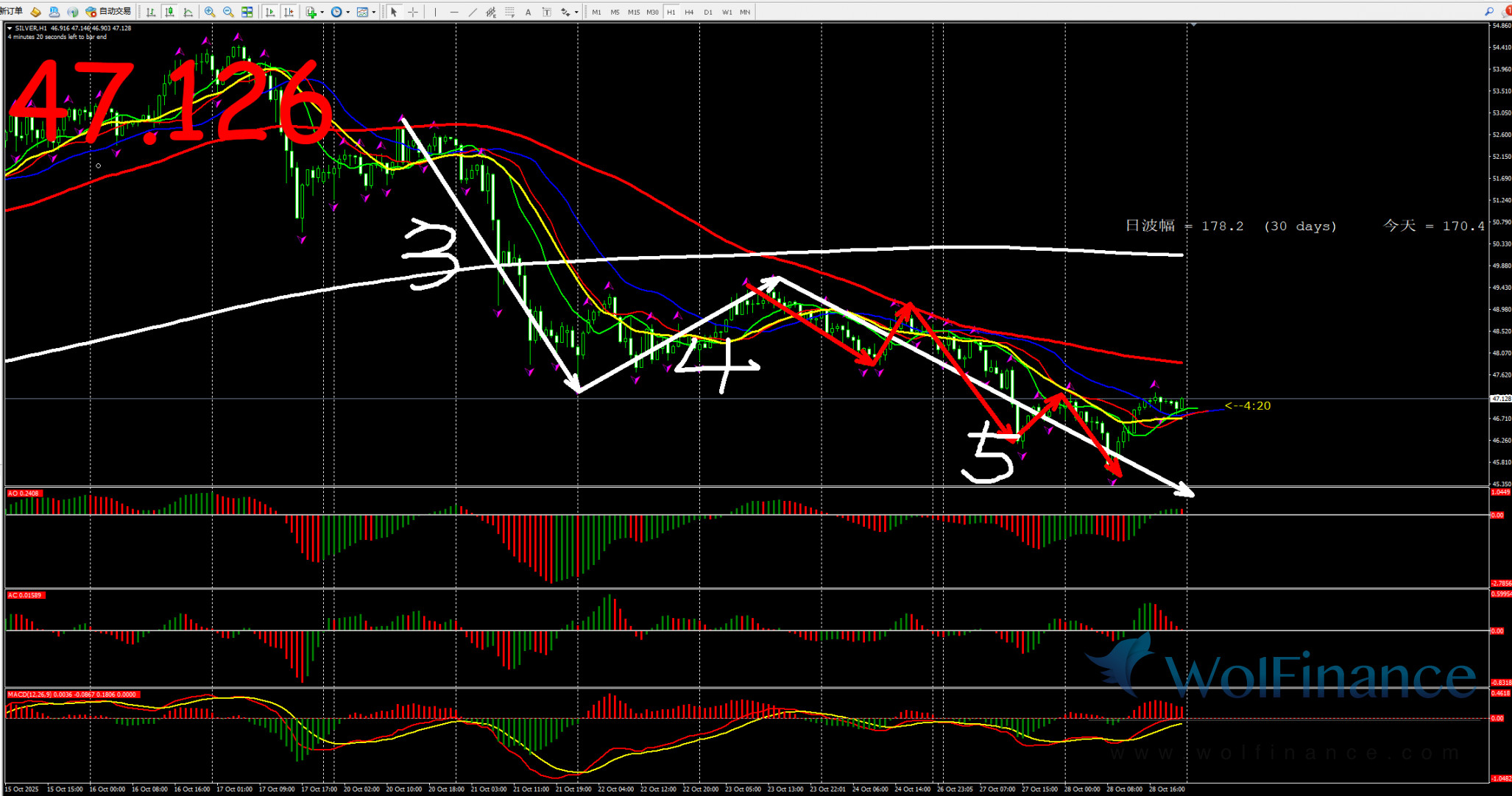Select the Fibonacci retracement tool
This screenshot has height=796, width=1512.
click(x=509, y=12)
